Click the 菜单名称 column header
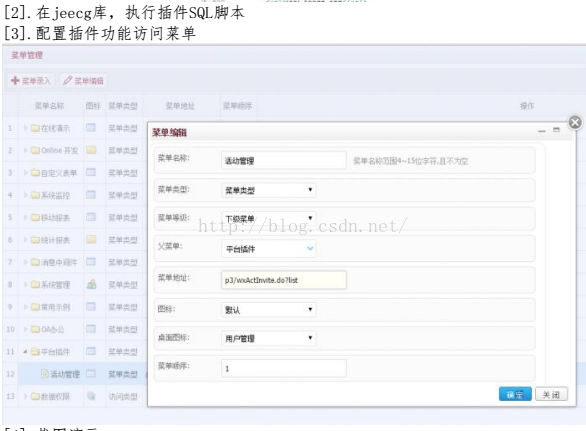This screenshot has width=586, height=431. coord(49,106)
